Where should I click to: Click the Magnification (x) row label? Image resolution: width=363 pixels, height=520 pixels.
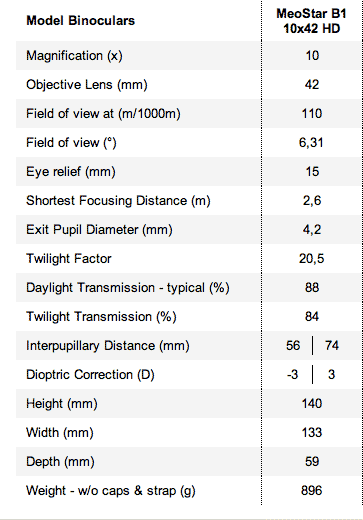tap(74, 56)
